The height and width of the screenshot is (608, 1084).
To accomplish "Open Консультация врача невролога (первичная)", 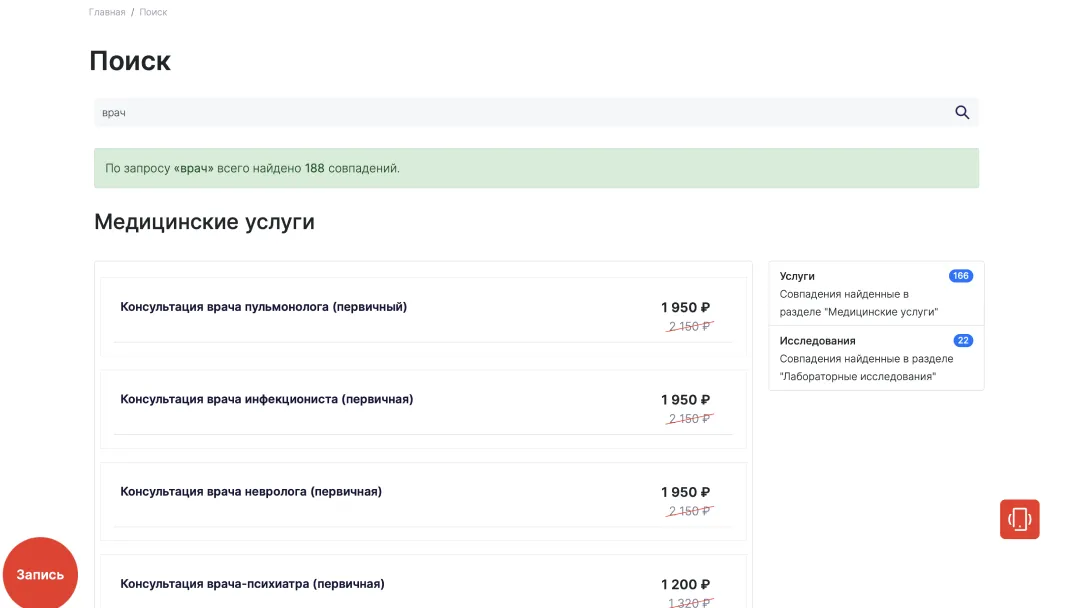I will click(x=251, y=491).
